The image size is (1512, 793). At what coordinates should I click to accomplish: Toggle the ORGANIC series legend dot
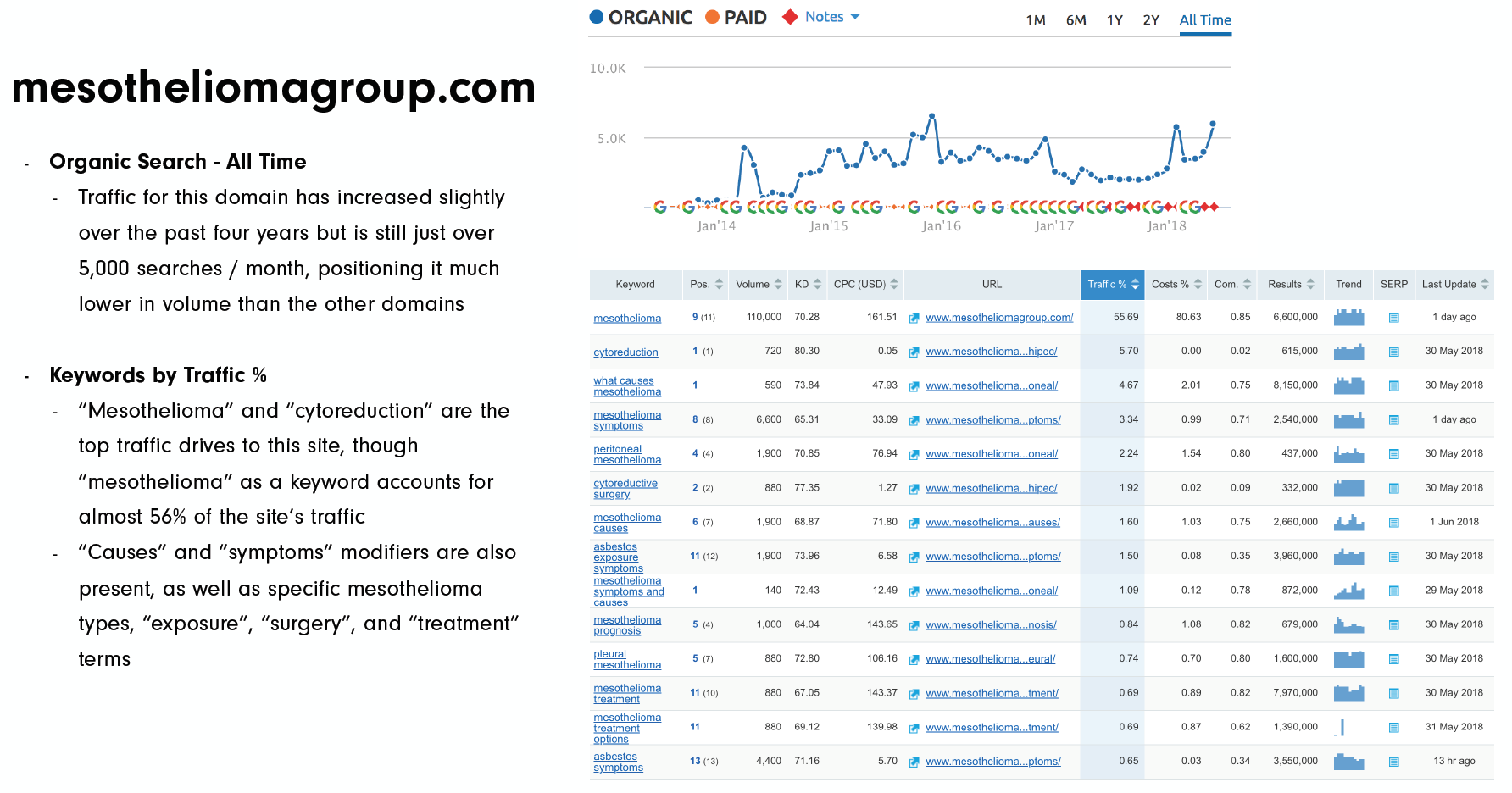tap(597, 17)
